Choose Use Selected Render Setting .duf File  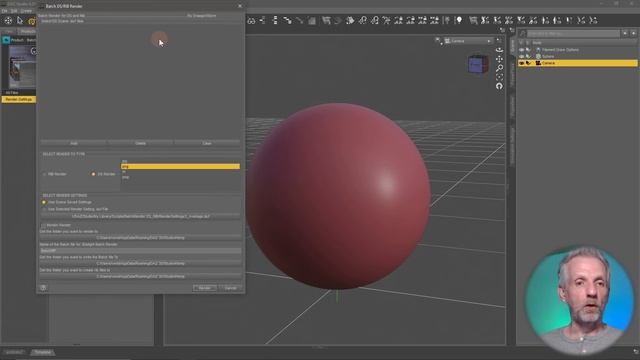click(44, 209)
